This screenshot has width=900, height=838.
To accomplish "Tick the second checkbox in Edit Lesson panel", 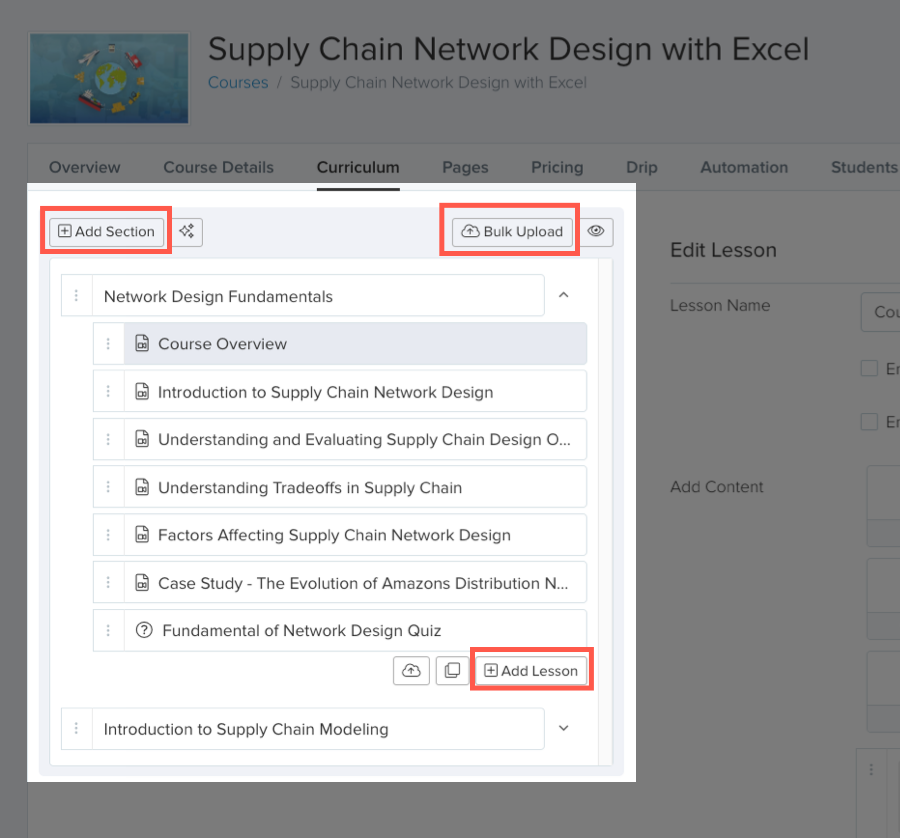I will point(869,422).
